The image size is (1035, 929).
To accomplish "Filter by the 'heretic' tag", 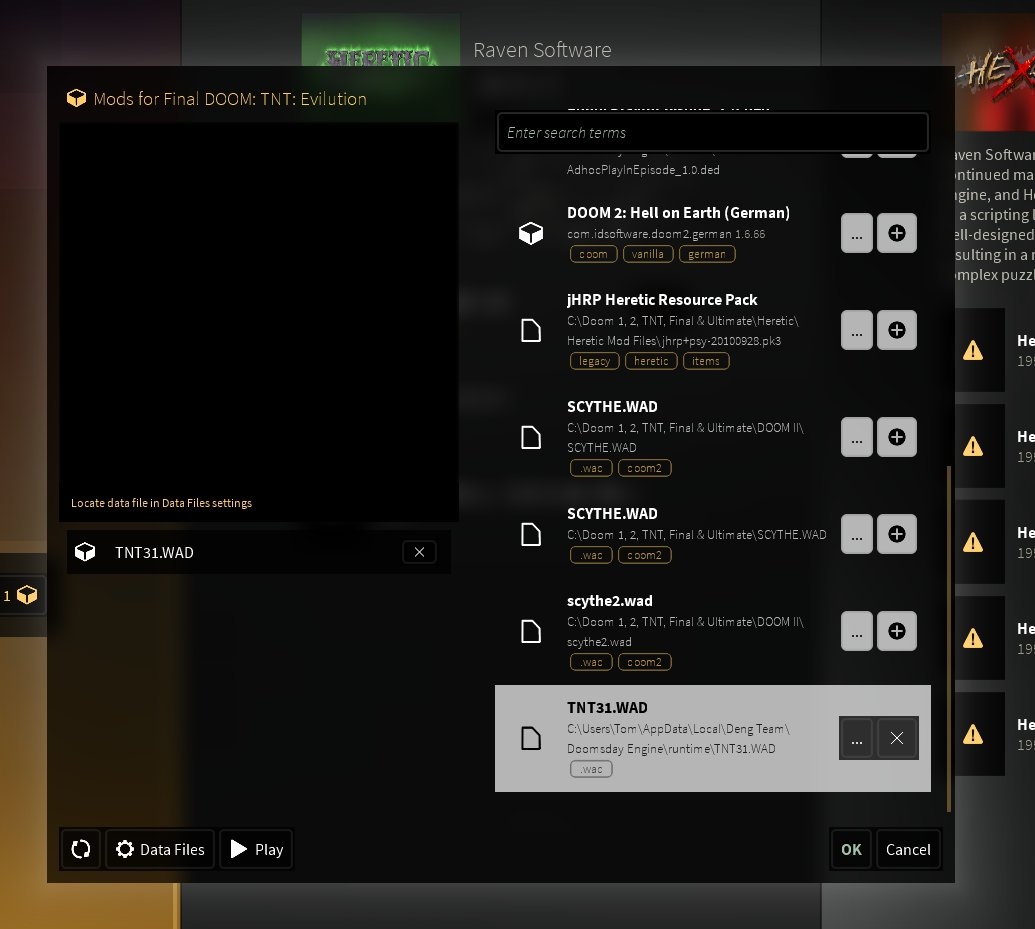I will pos(651,361).
